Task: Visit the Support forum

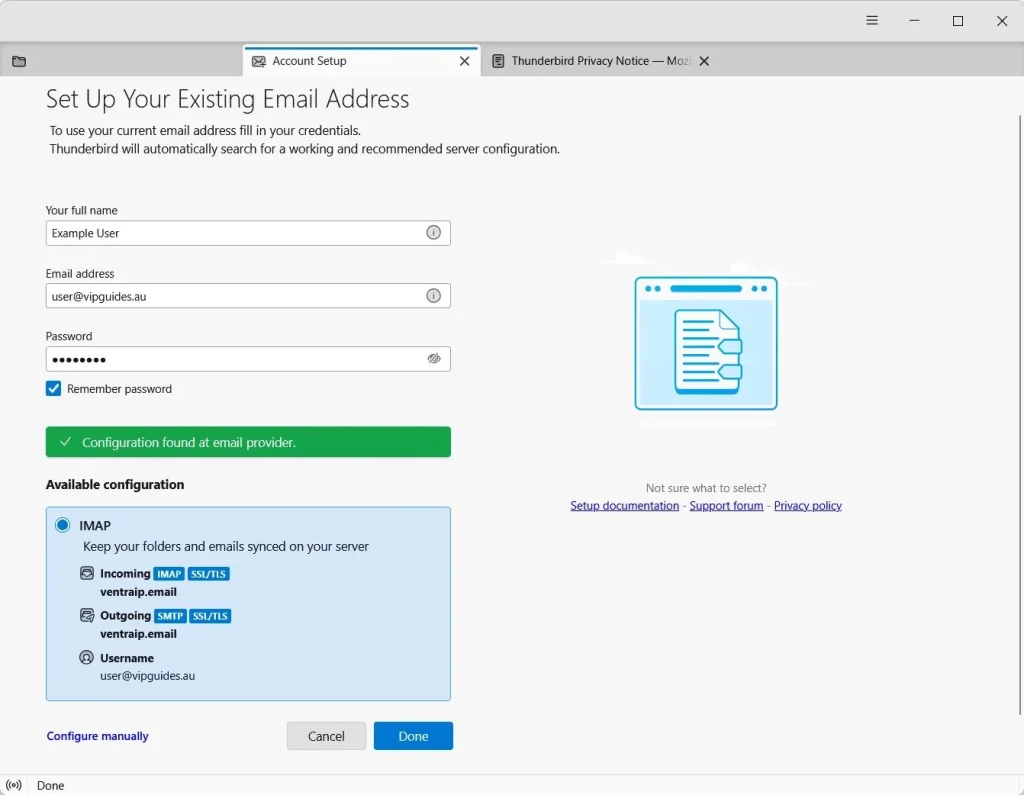Action: coord(726,505)
